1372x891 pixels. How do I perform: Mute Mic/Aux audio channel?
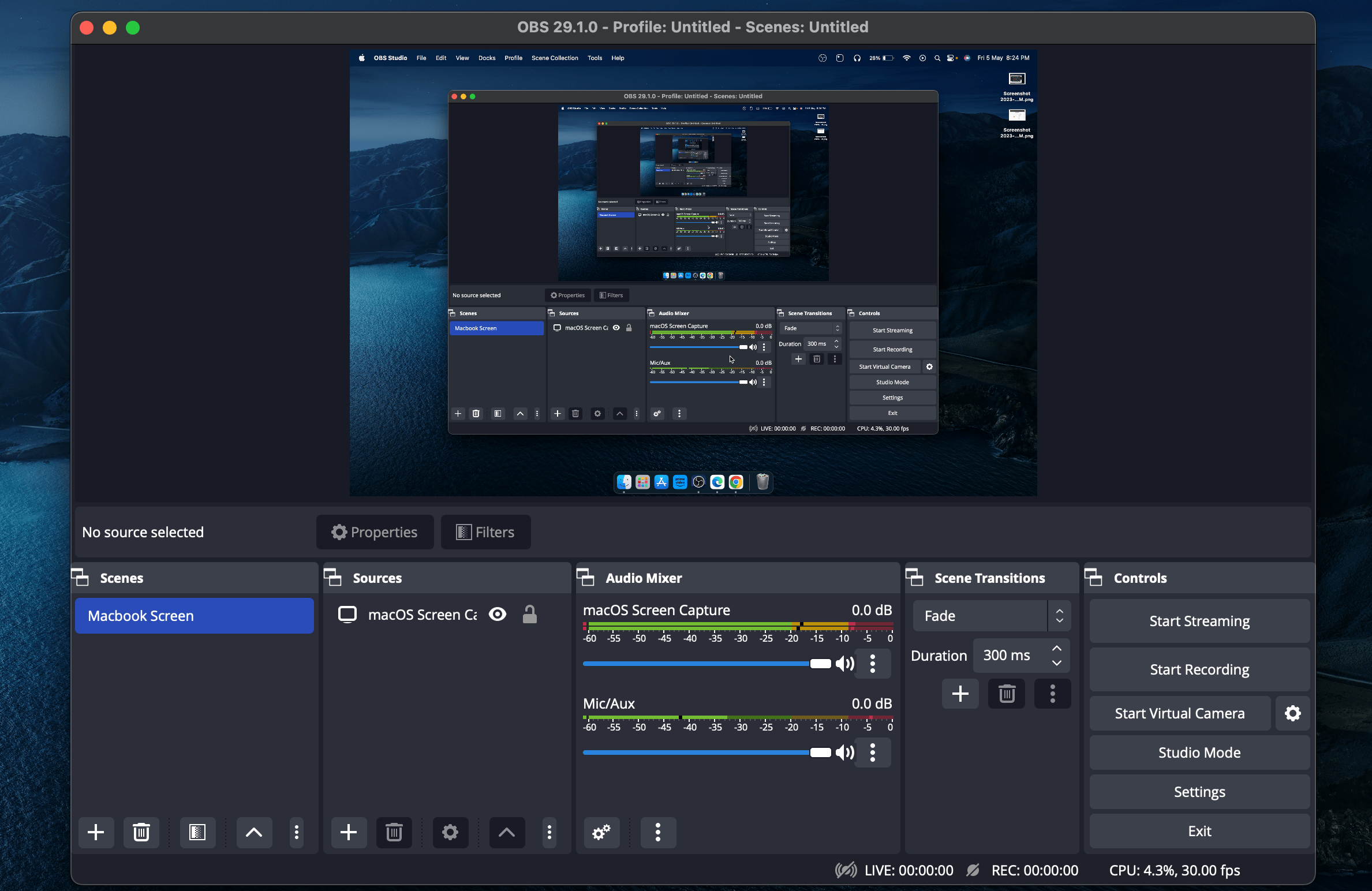844,753
